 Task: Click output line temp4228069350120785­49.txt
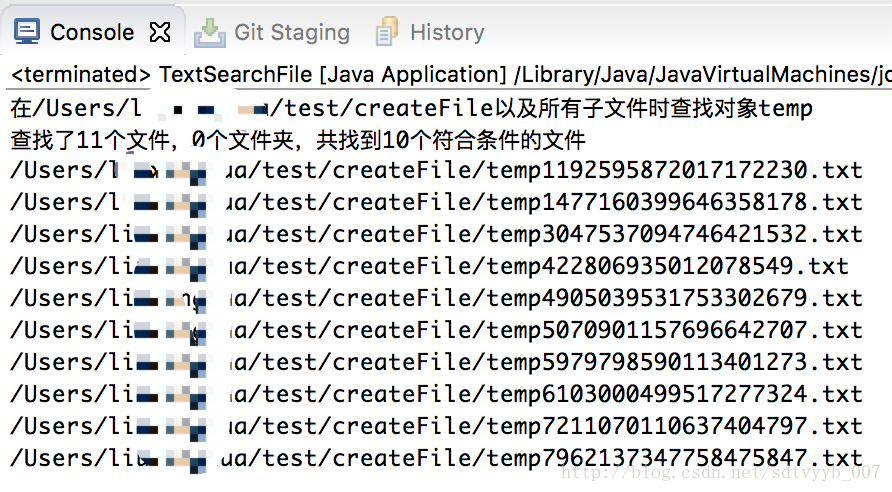pyautogui.click(x=430, y=266)
